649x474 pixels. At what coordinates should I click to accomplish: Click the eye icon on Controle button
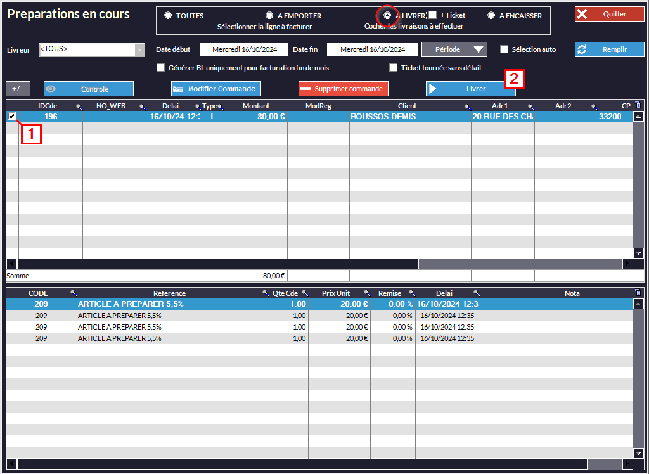click(53, 89)
